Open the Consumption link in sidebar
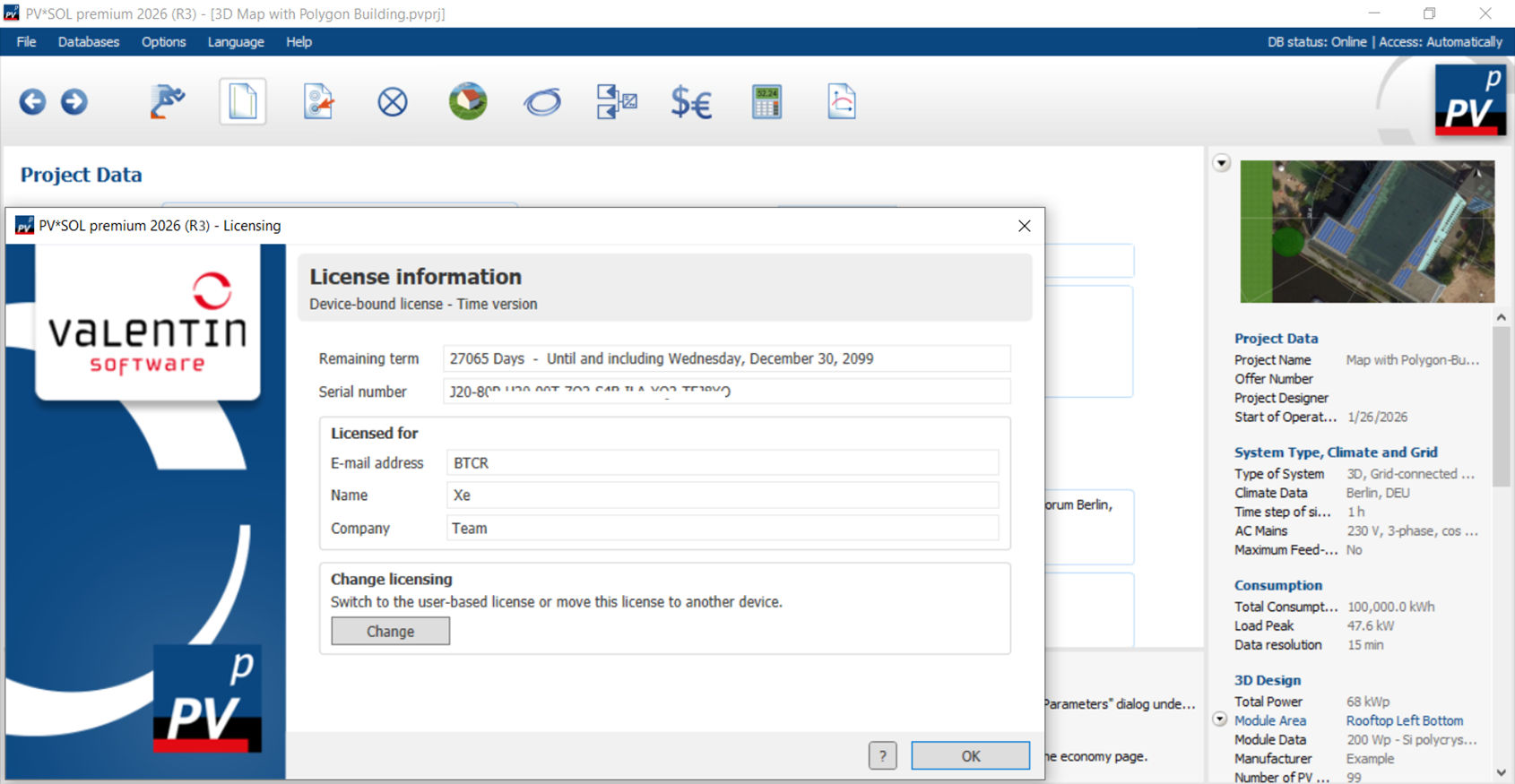Viewport: 1515px width, 784px height. click(1278, 585)
